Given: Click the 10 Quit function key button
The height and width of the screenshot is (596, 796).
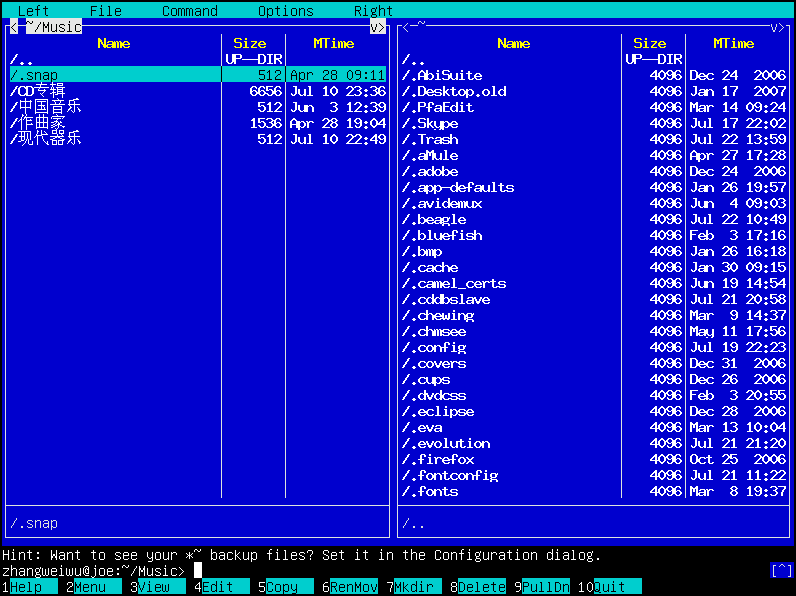Looking at the screenshot, I should point(617,587).
